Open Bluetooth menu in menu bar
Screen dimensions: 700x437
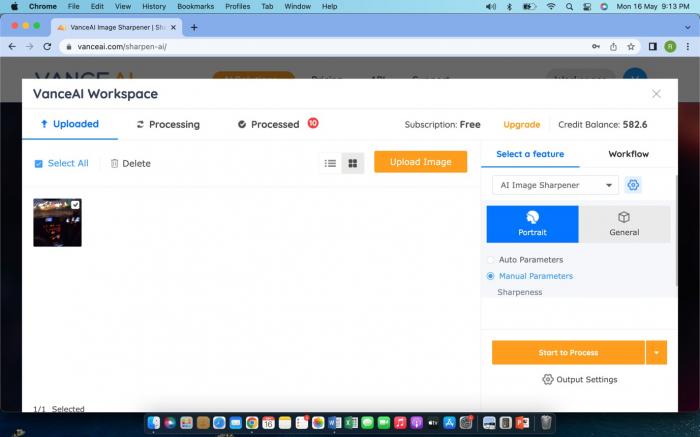point(509,7)
